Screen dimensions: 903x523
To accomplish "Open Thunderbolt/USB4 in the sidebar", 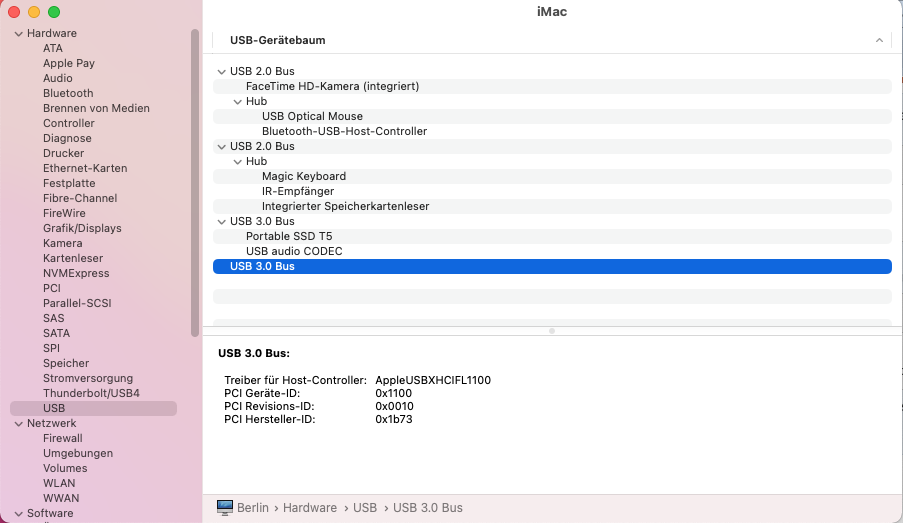I will pos(91,393).
